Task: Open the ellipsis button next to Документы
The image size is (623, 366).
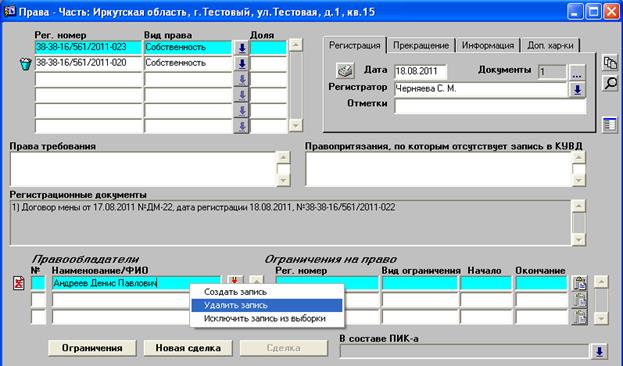Action: (x=577, y=72)
